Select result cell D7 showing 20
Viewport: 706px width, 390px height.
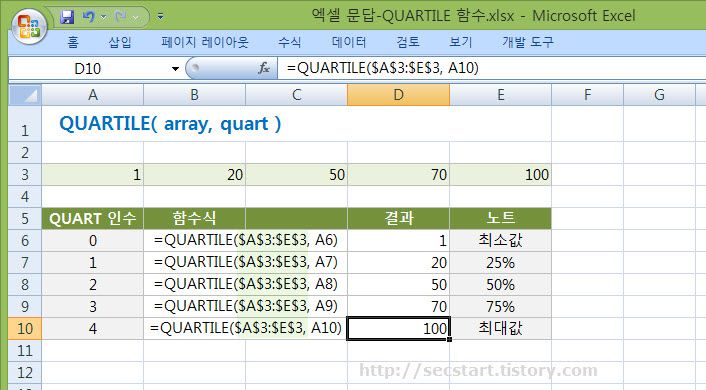(398, 263)
